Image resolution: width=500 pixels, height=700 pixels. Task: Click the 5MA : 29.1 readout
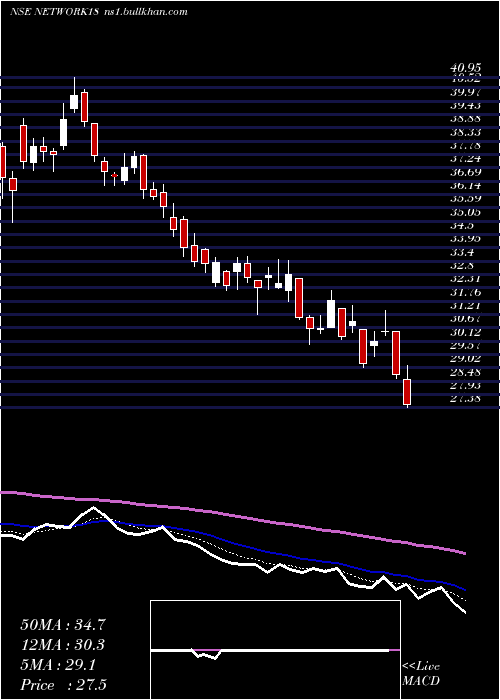58,665
